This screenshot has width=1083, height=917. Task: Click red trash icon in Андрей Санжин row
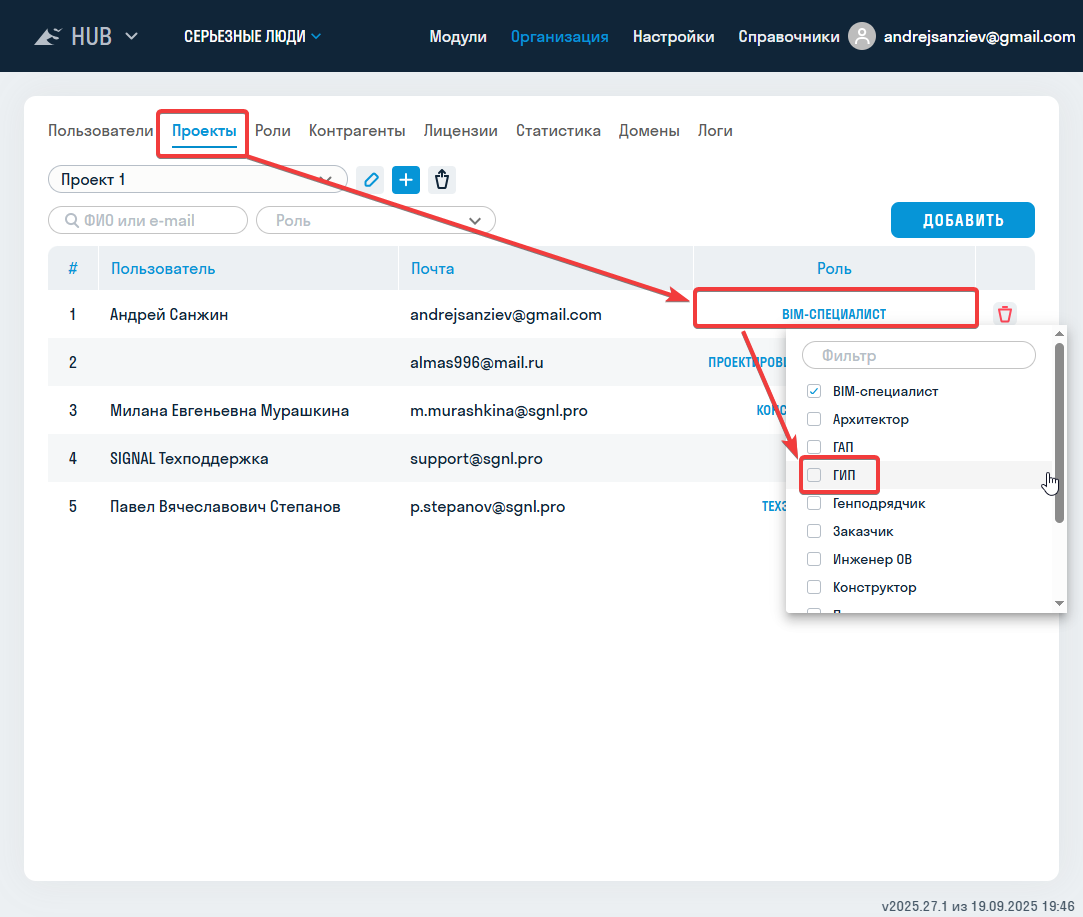pyautogui.click(x=1005, y=314)
